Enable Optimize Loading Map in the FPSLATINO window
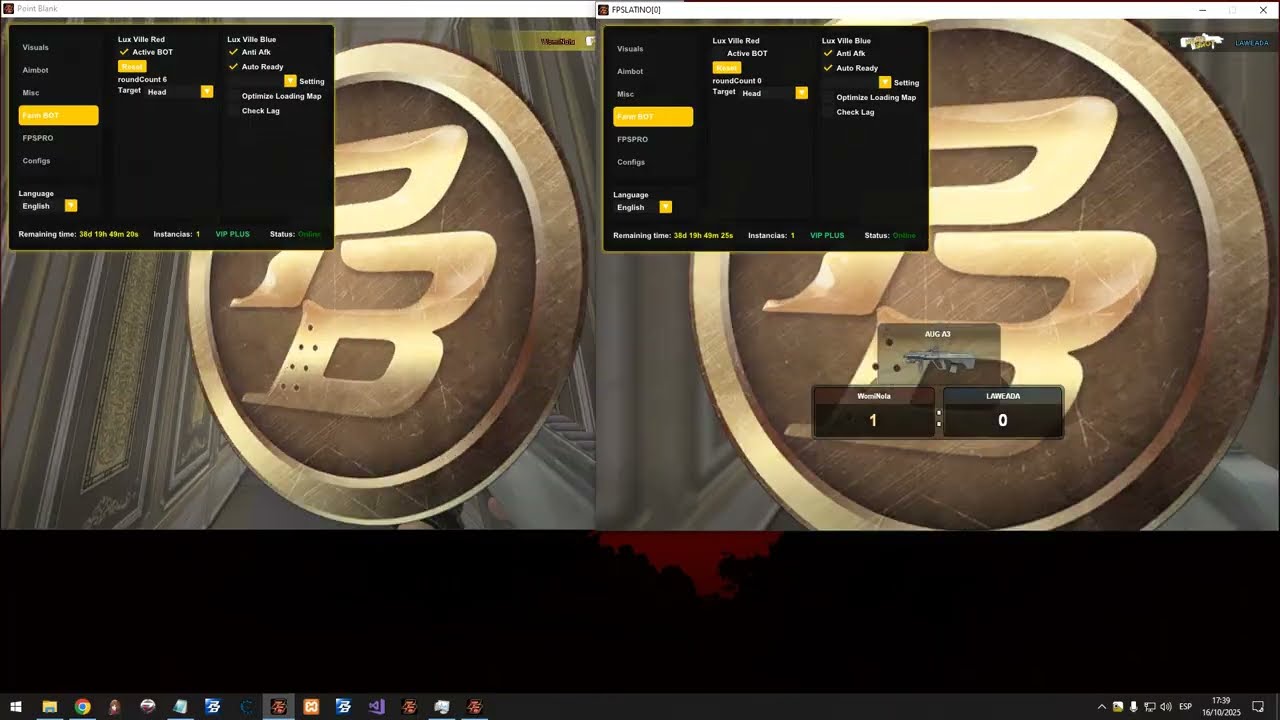 (x=828, y=97)
